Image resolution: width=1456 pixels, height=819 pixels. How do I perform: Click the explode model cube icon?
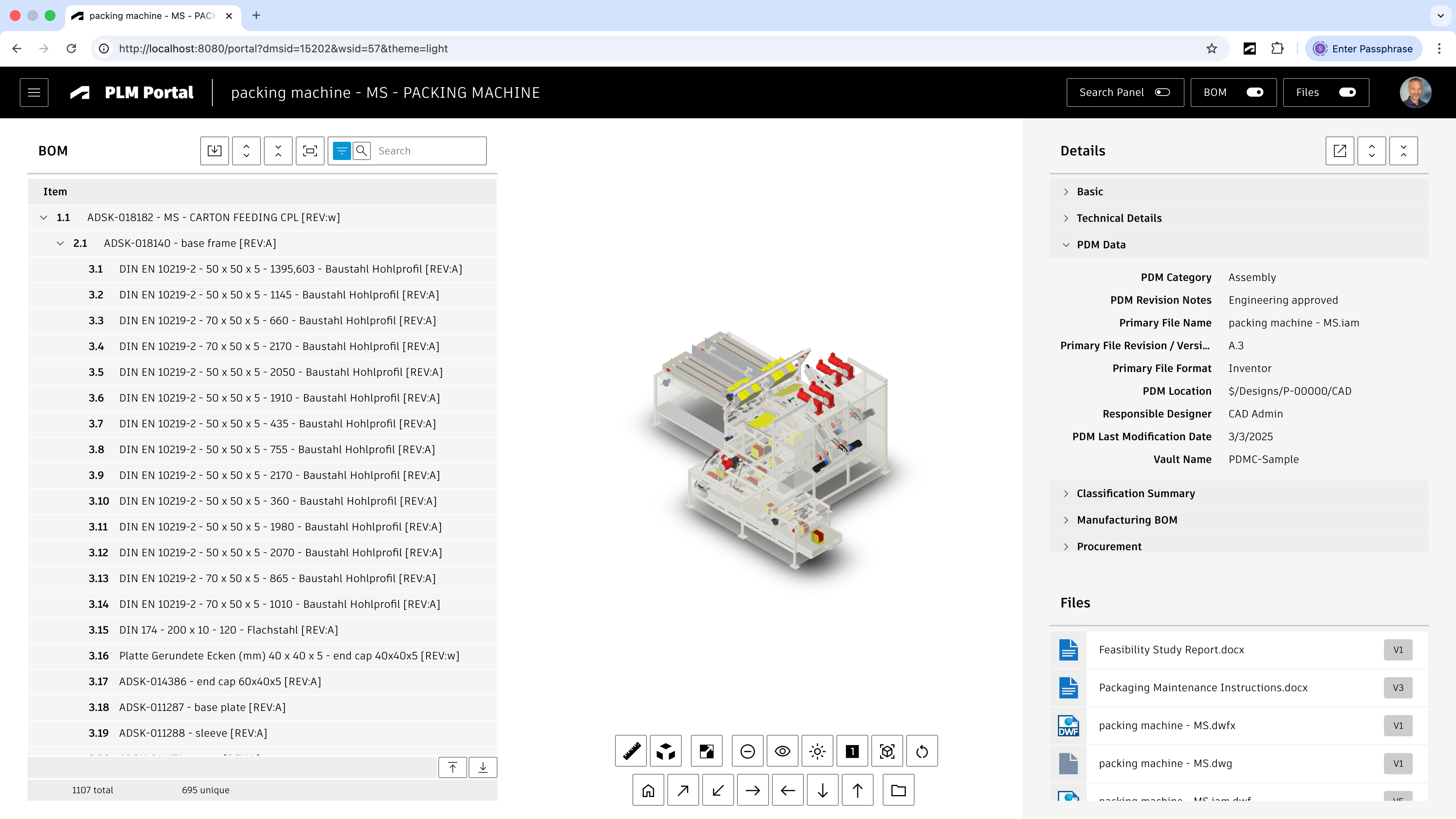click(x=666, y=751)
